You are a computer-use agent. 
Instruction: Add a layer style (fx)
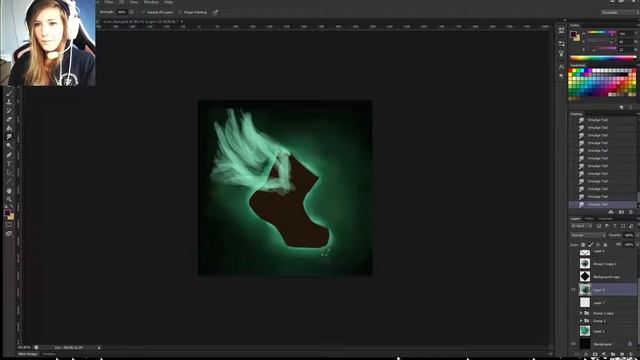point(586,354)
